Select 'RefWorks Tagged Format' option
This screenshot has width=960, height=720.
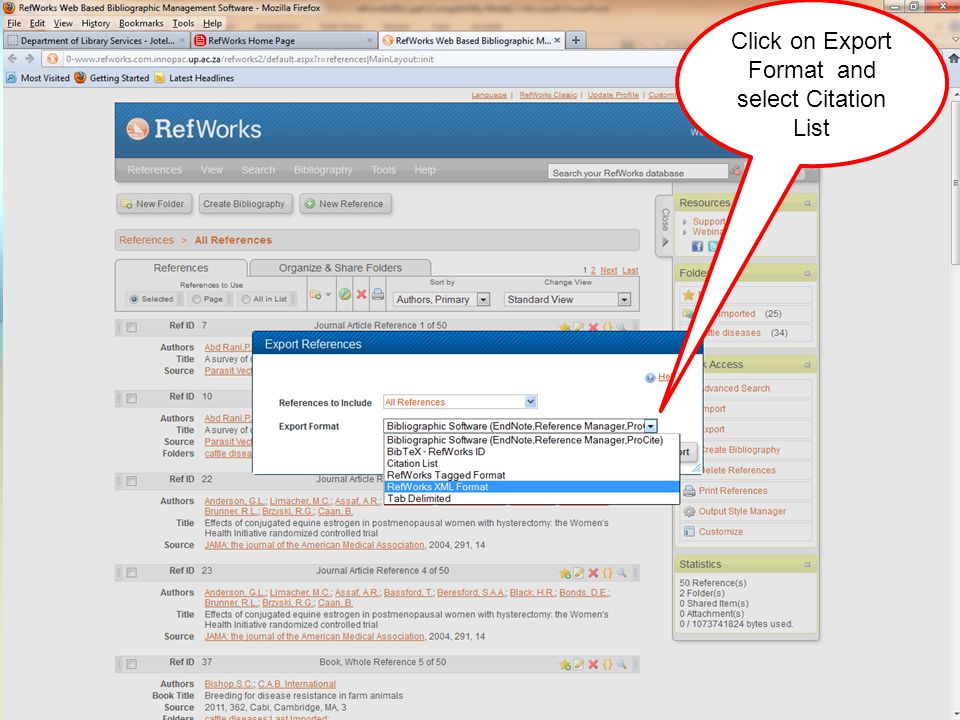coord(531,475)
